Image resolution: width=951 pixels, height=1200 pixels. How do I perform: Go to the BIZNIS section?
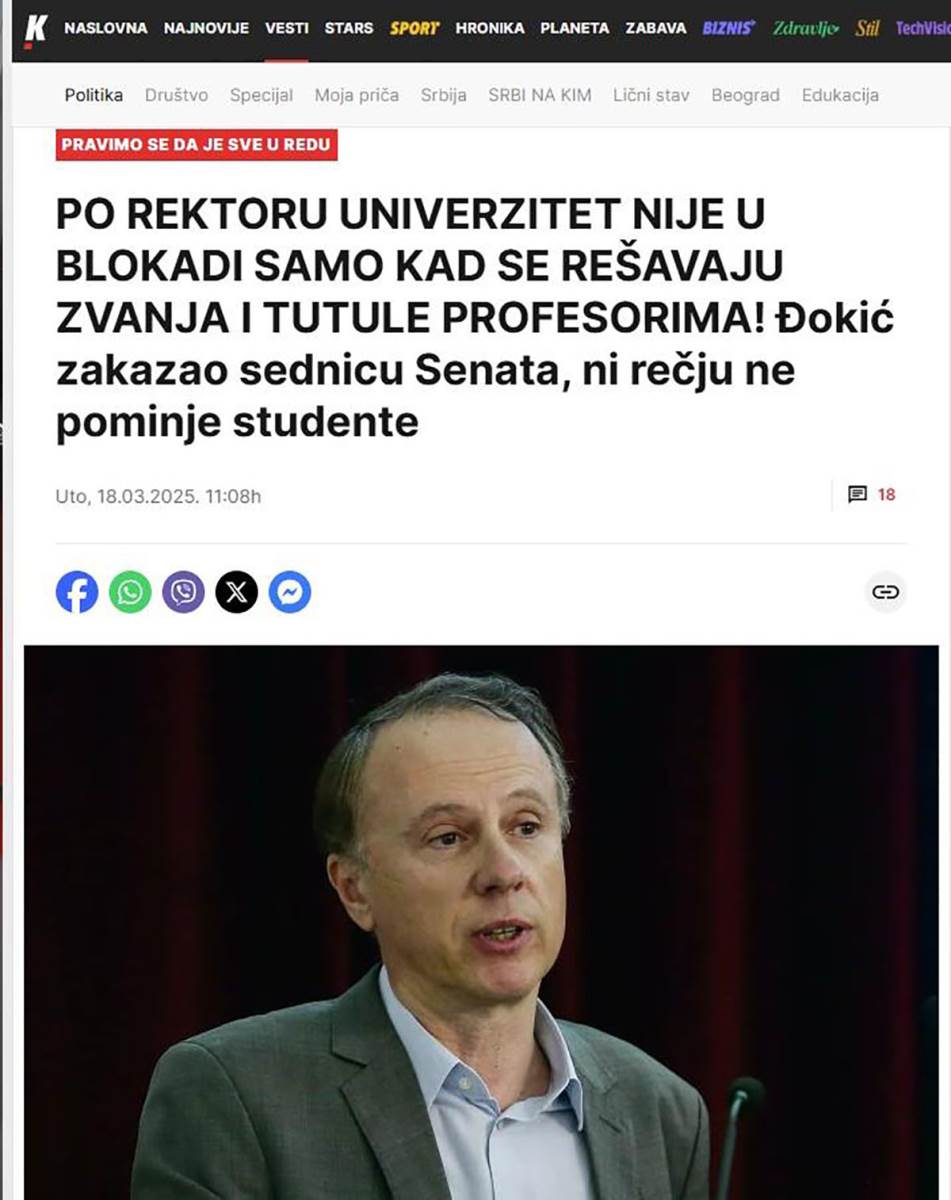pyautogui.click(x=728, y=28)
